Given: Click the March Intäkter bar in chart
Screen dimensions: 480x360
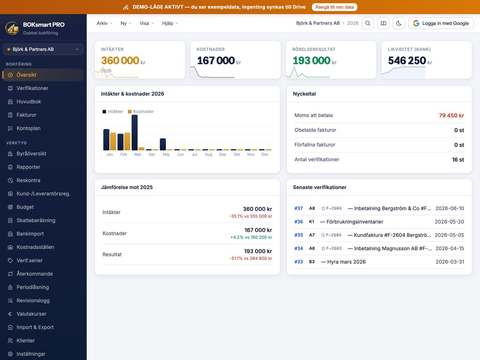Looking at the screenshot, I should tap(135, 132).
